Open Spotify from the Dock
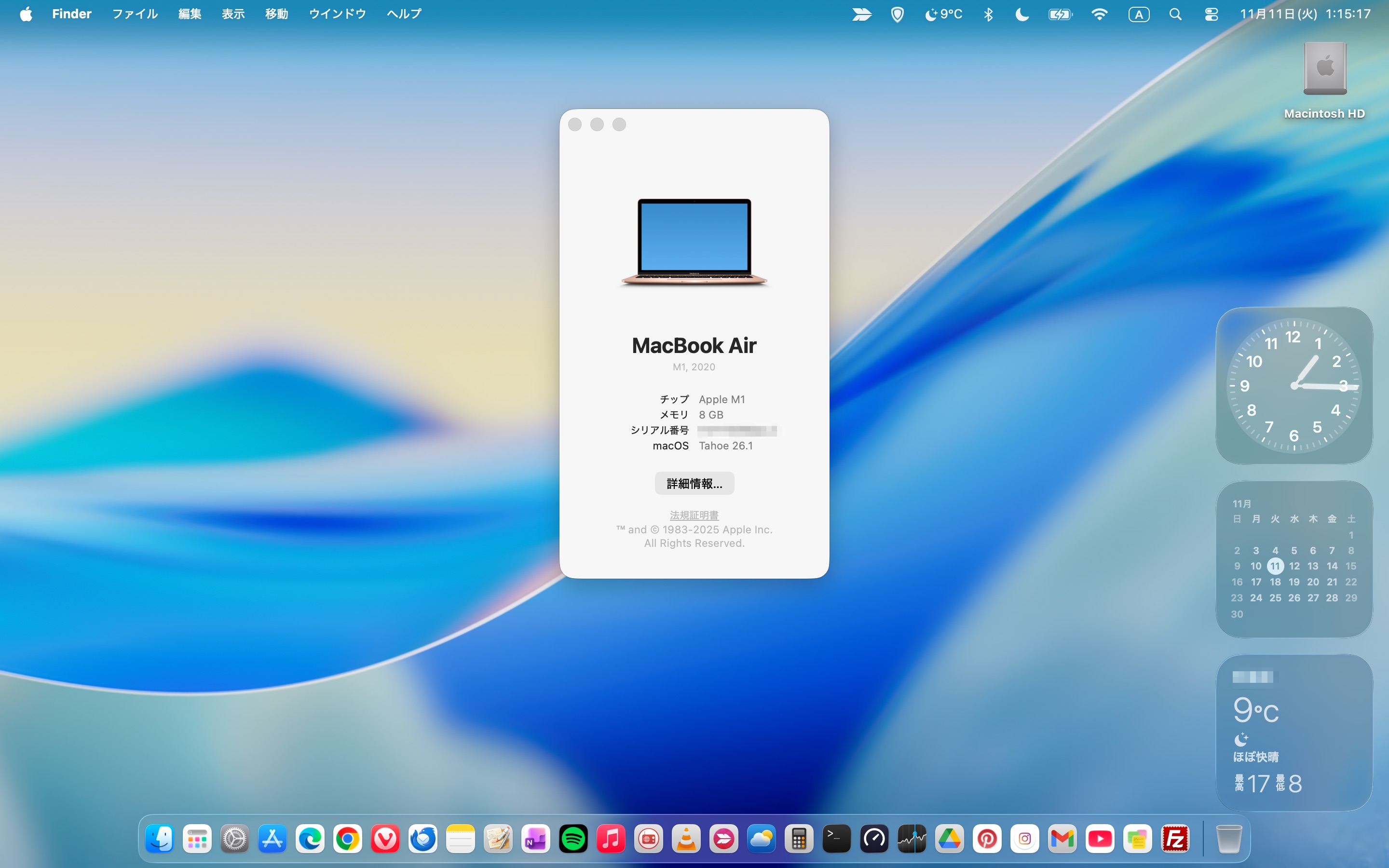The width and height of the screenshot is (1389, 868). pos(573,839)
